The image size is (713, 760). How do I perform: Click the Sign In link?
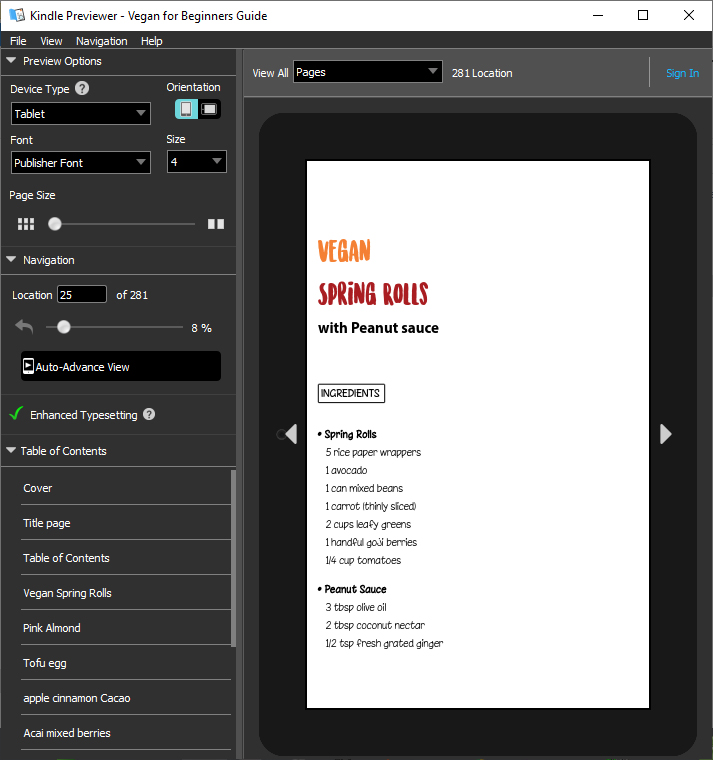click(x=682, y=73)
